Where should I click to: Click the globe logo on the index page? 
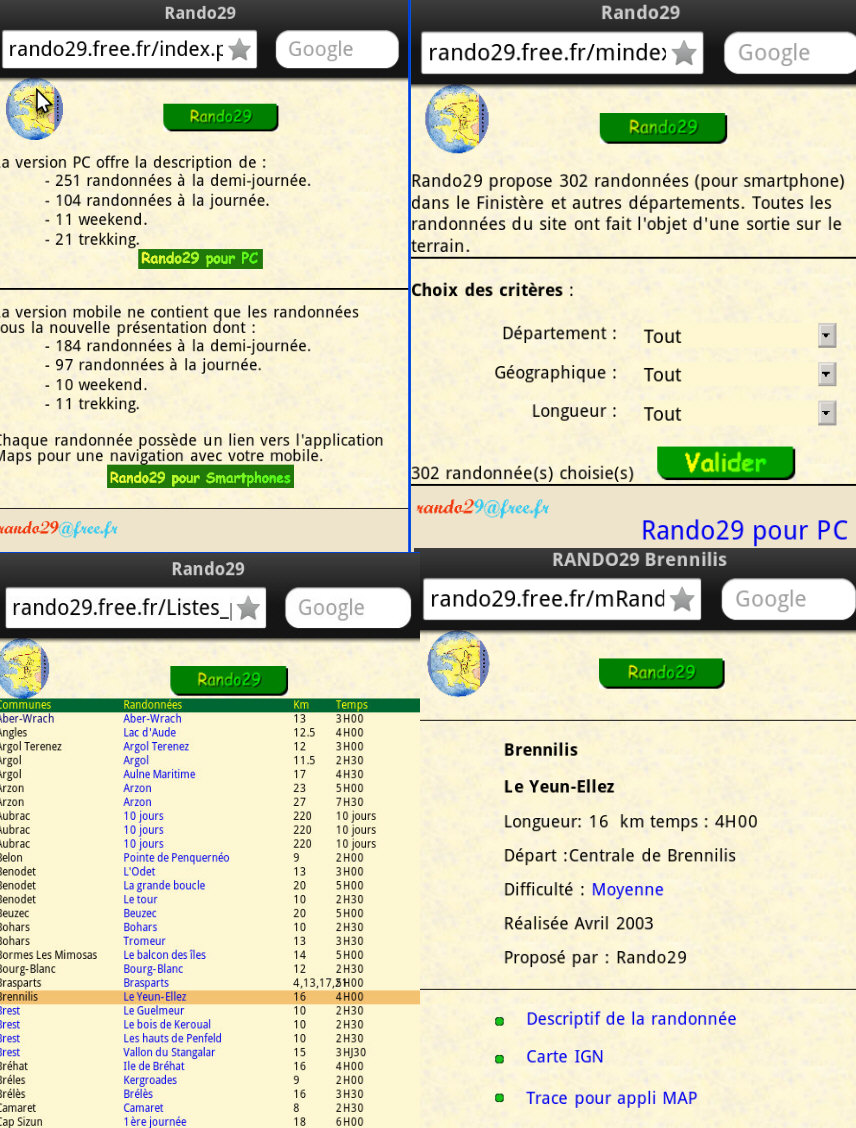(x=34, y=109)
